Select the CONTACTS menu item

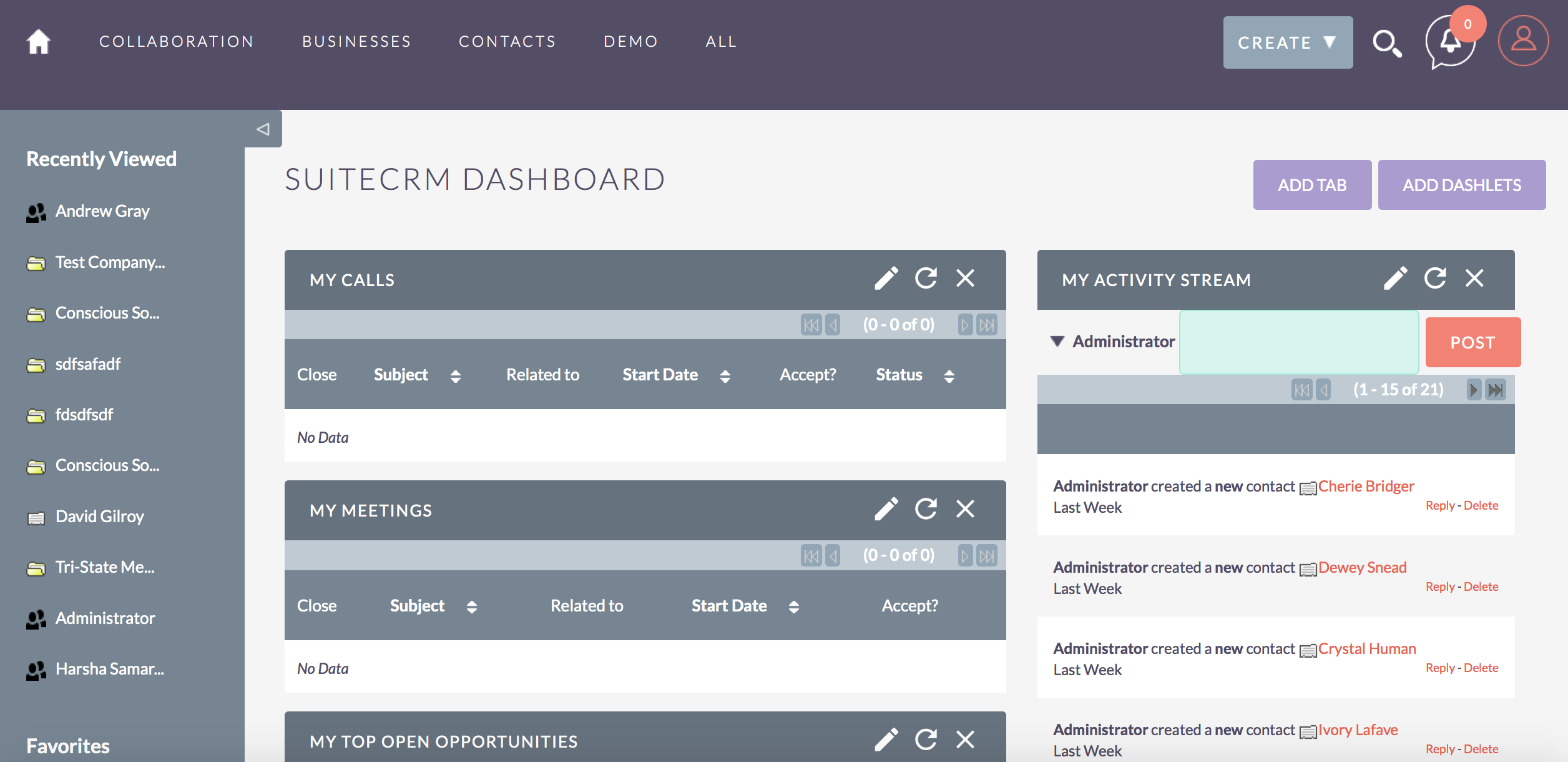[508, 41]
